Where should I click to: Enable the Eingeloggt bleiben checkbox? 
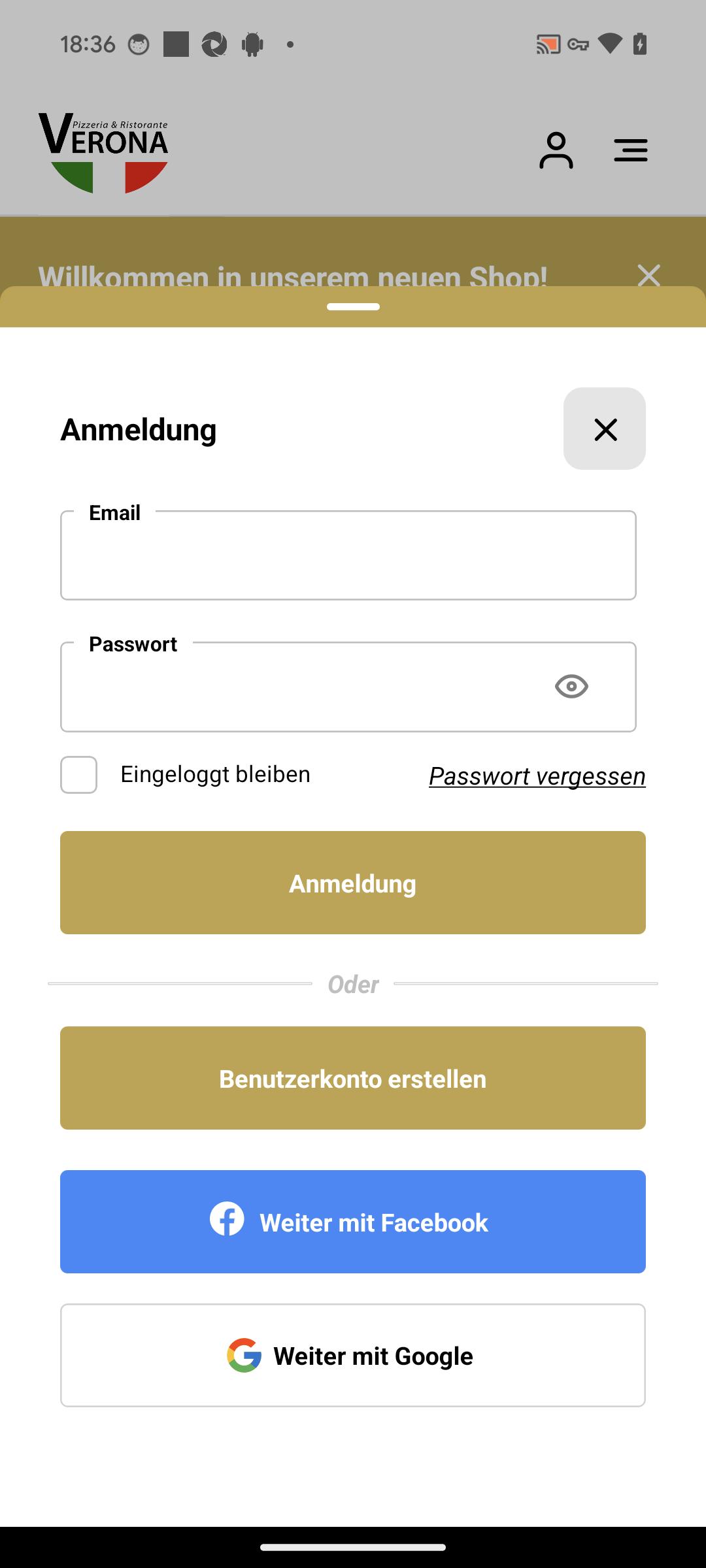click(x=79, y=775)
